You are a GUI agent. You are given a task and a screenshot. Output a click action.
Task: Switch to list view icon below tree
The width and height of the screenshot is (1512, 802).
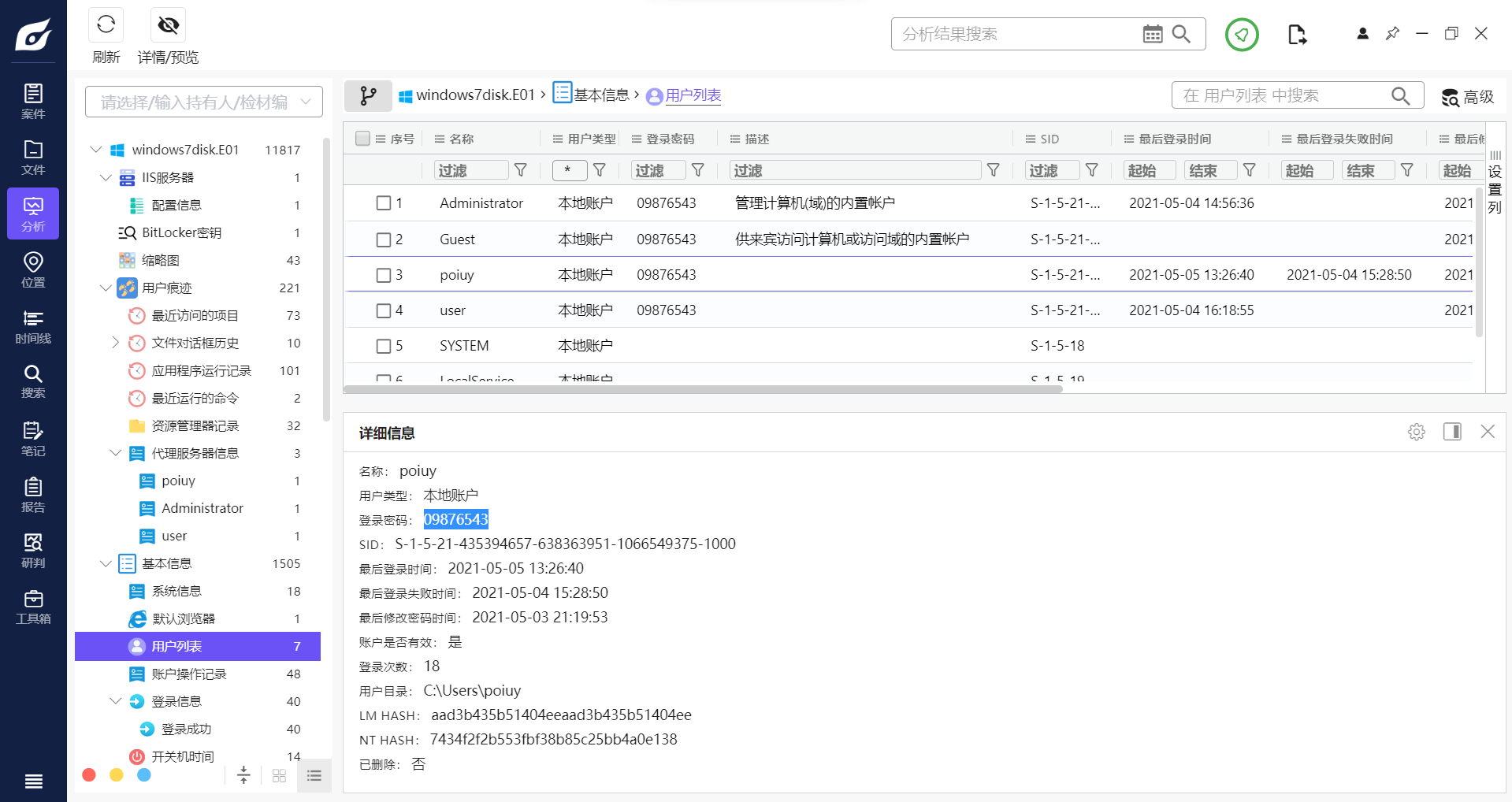314,775
